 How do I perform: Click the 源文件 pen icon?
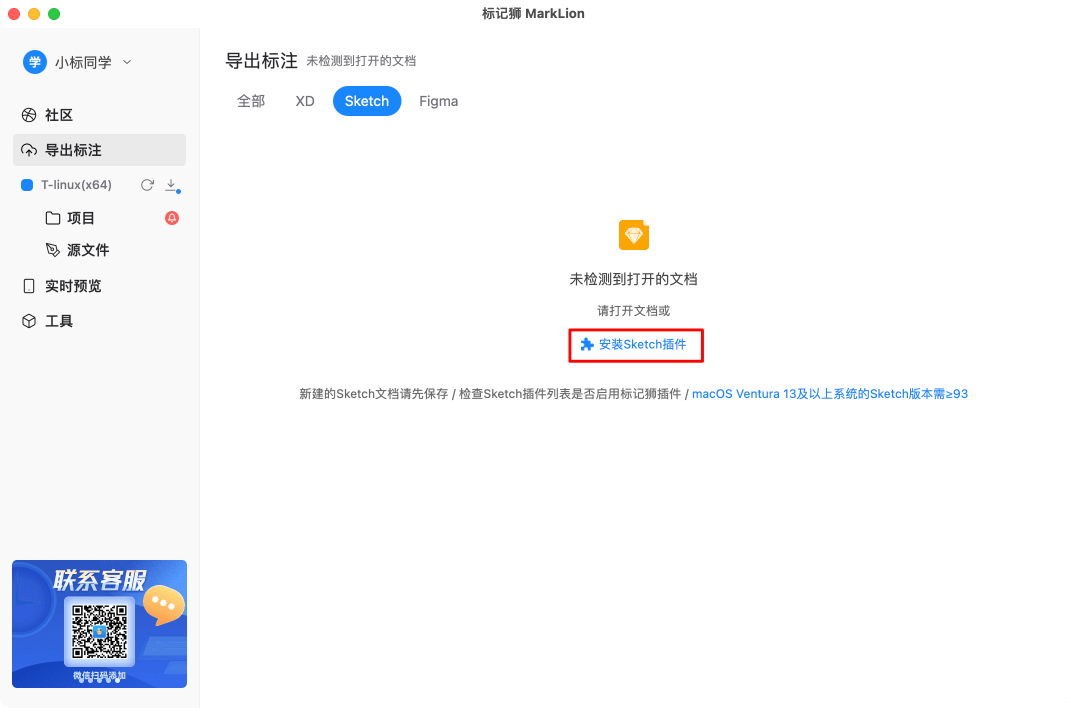click(x=52, y=250)
